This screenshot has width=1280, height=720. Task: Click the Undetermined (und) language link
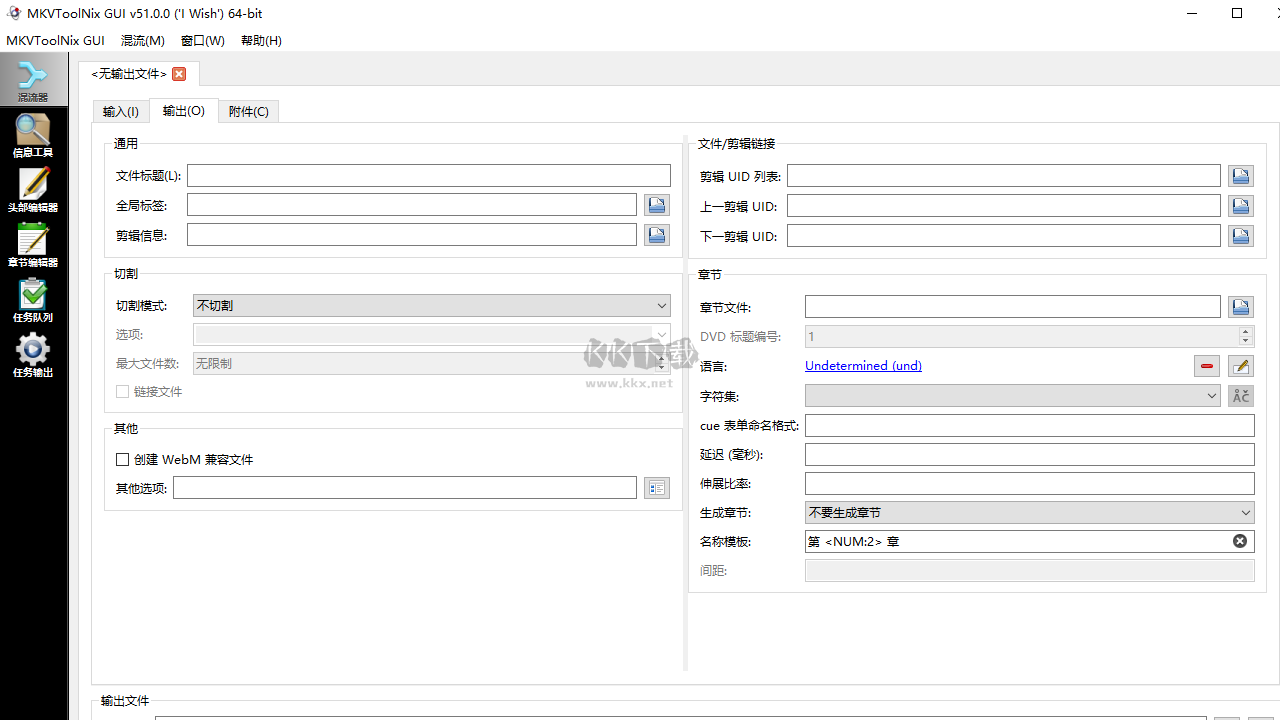[862, 365]
